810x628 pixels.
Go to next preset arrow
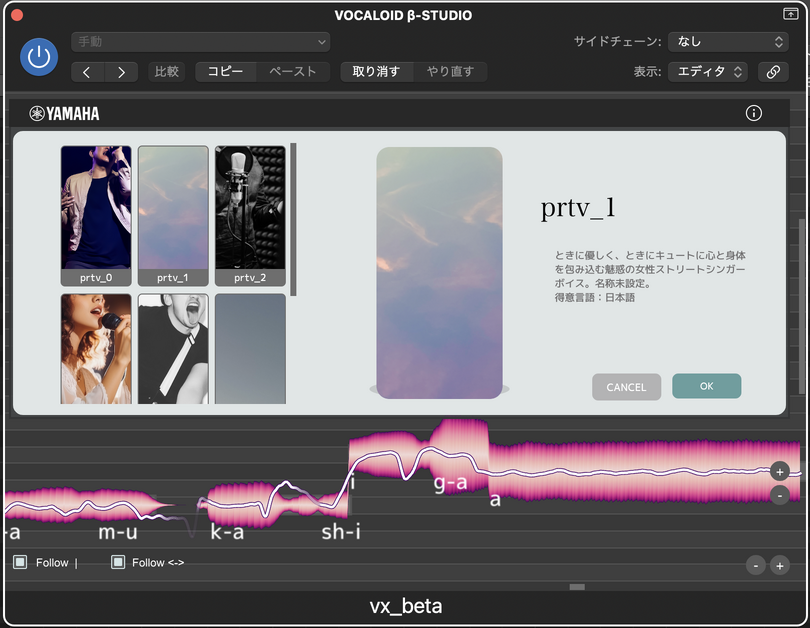click(x=121, y=72)
